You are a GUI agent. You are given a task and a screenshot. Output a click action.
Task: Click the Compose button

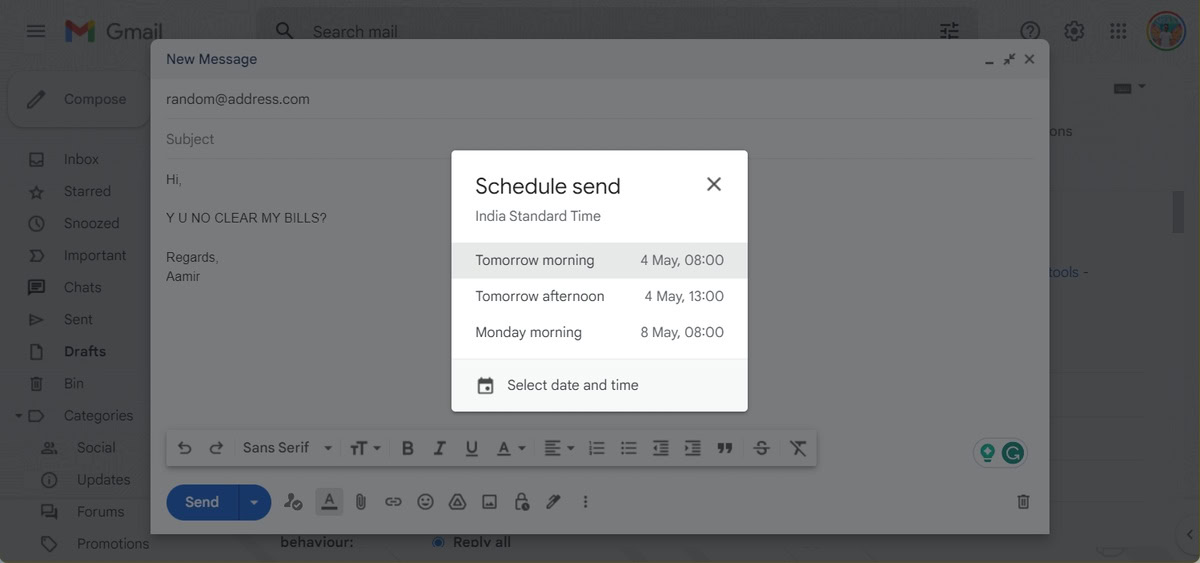(80, 99)
